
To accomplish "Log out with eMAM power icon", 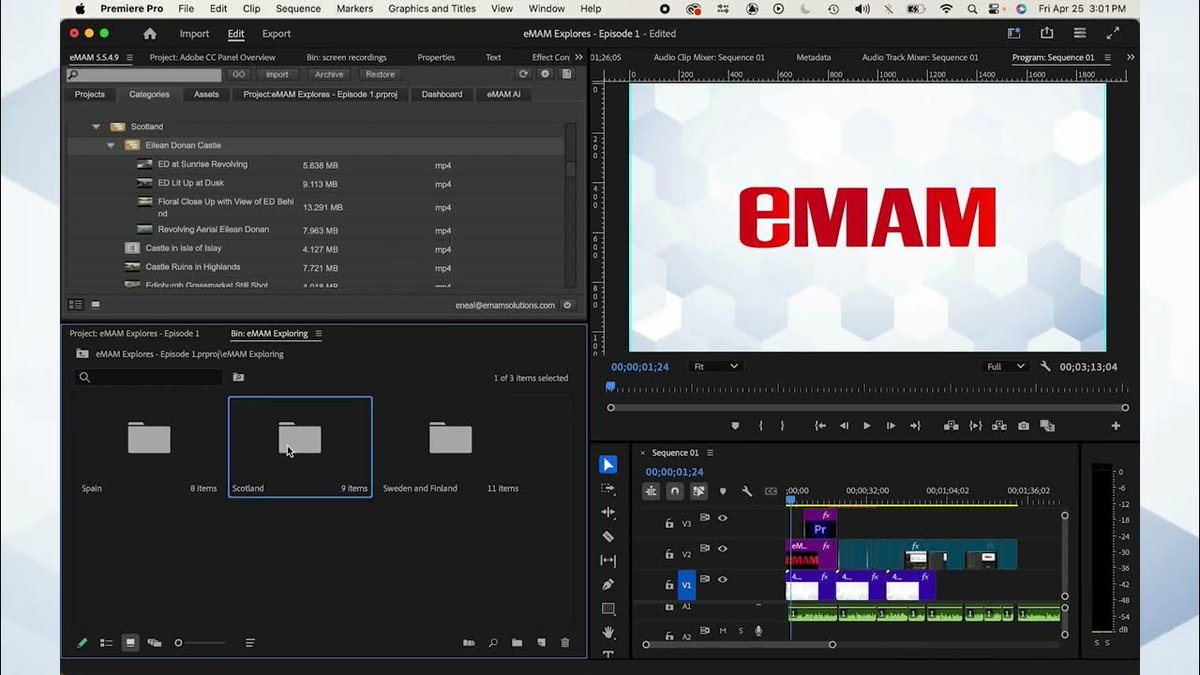I will [x=567, y=305].
